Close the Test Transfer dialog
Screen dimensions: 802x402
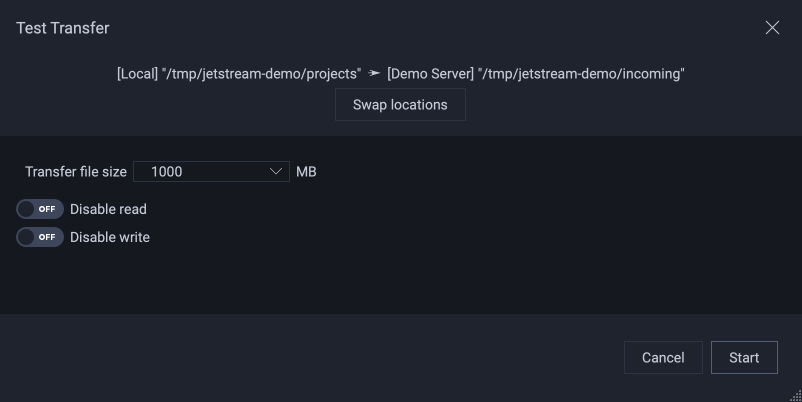(772, 28)
